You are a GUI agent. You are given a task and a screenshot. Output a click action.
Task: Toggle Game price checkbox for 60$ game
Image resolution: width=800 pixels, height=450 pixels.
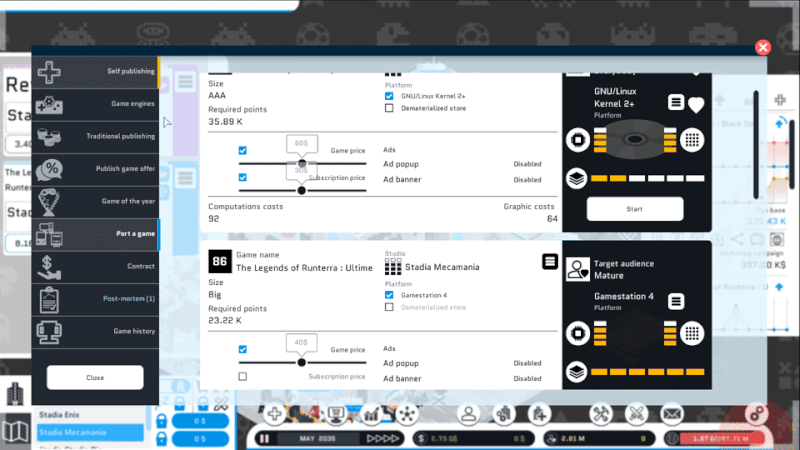[x=242, y=151]
